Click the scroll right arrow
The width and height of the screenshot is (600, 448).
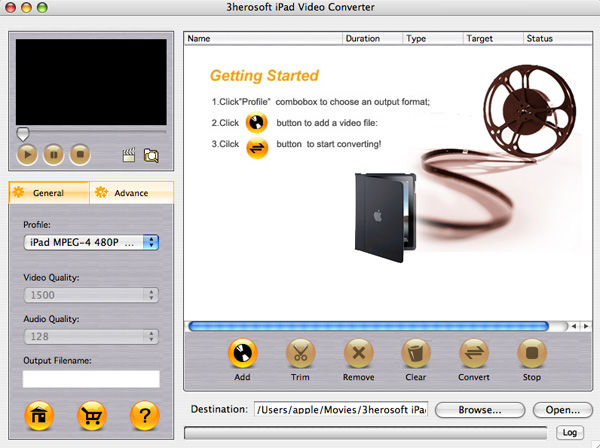(x=586, y=326)
